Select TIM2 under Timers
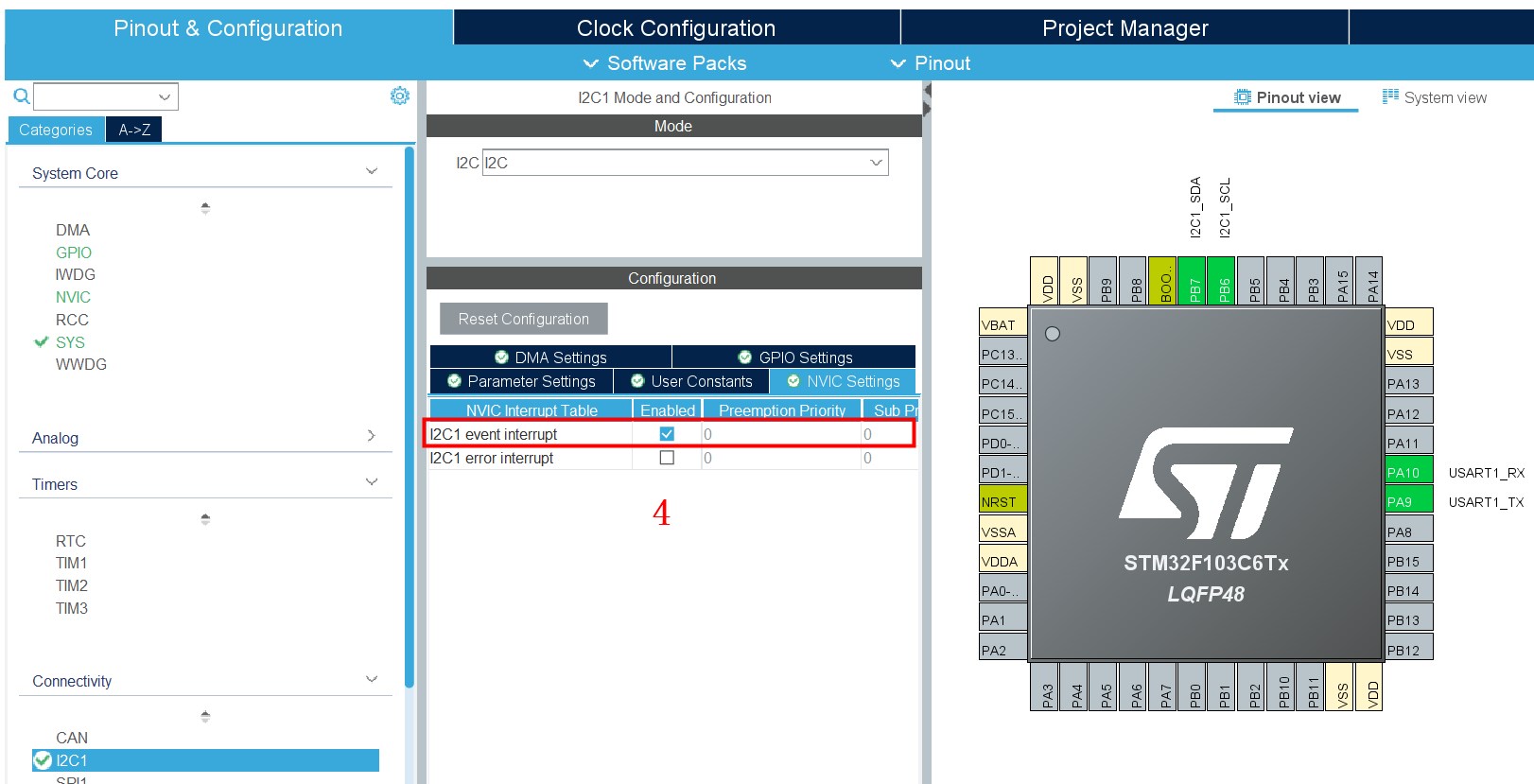This screenshot has width=1534, height=784. [x=72, y=585]
